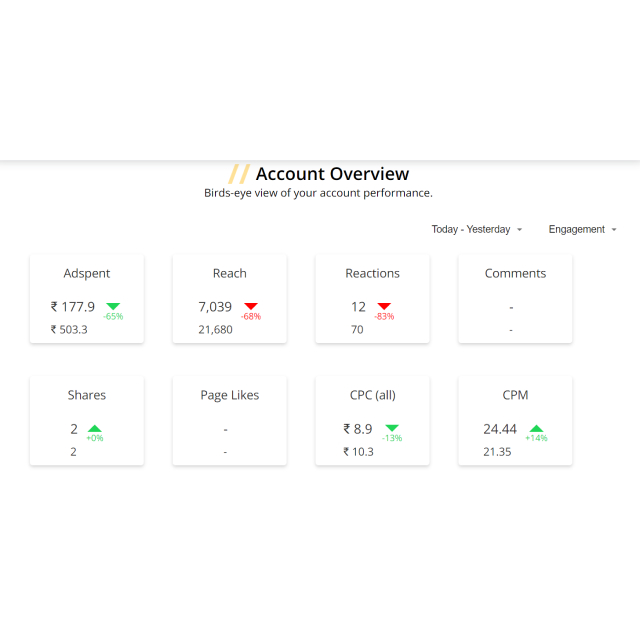Select the Shares card title
Viewport: 640px width, 640px height.
pos(87,395)
